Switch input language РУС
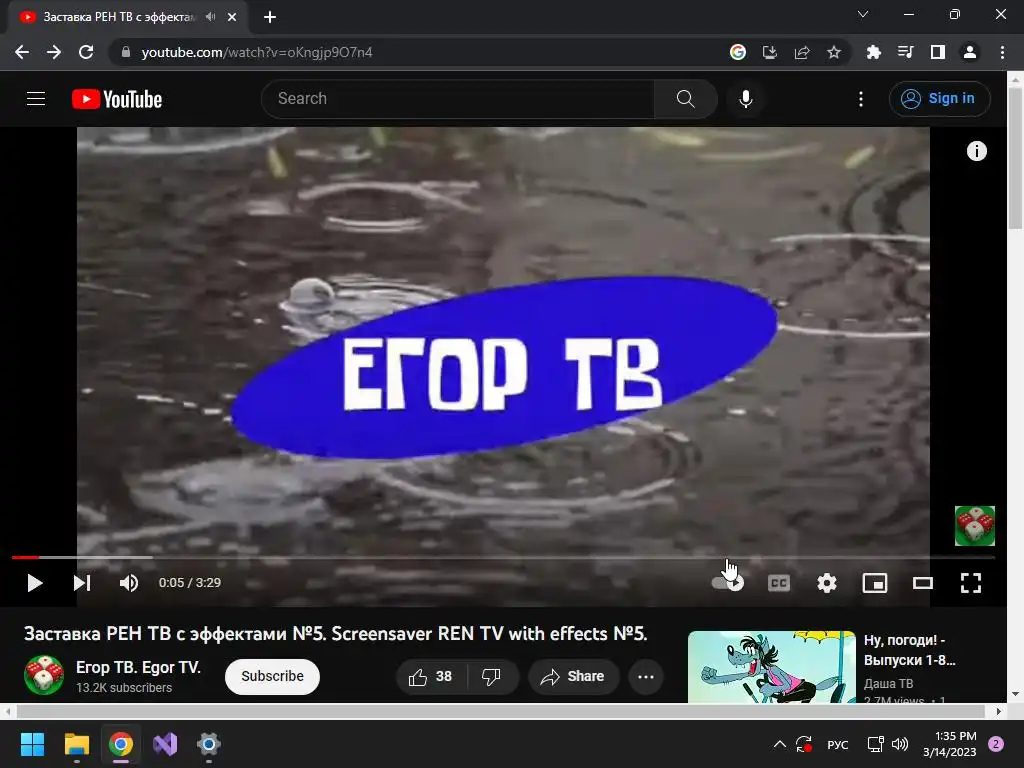 837,744
